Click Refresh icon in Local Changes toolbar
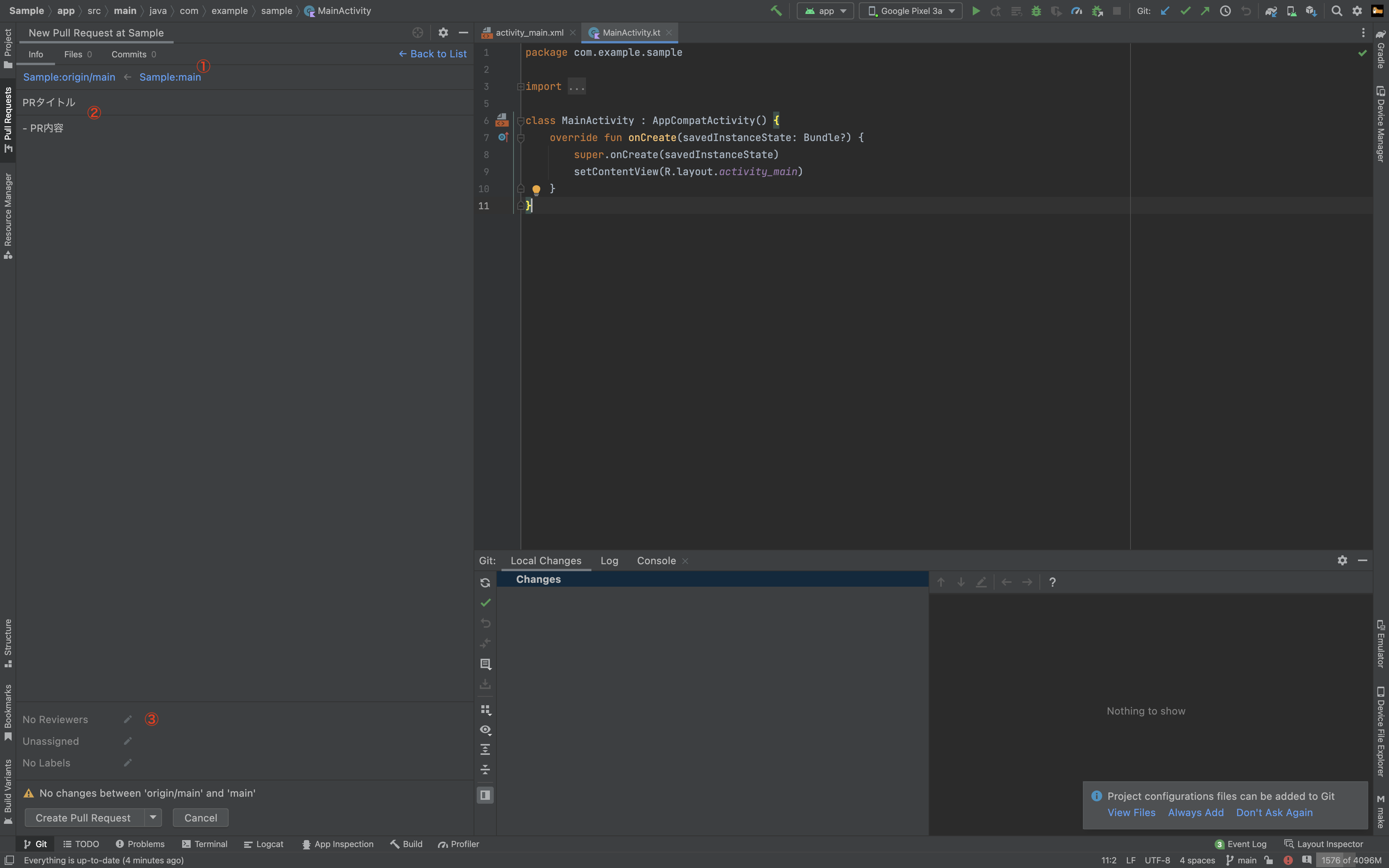This screenshot has height=868, width=1389. point(485,583)
